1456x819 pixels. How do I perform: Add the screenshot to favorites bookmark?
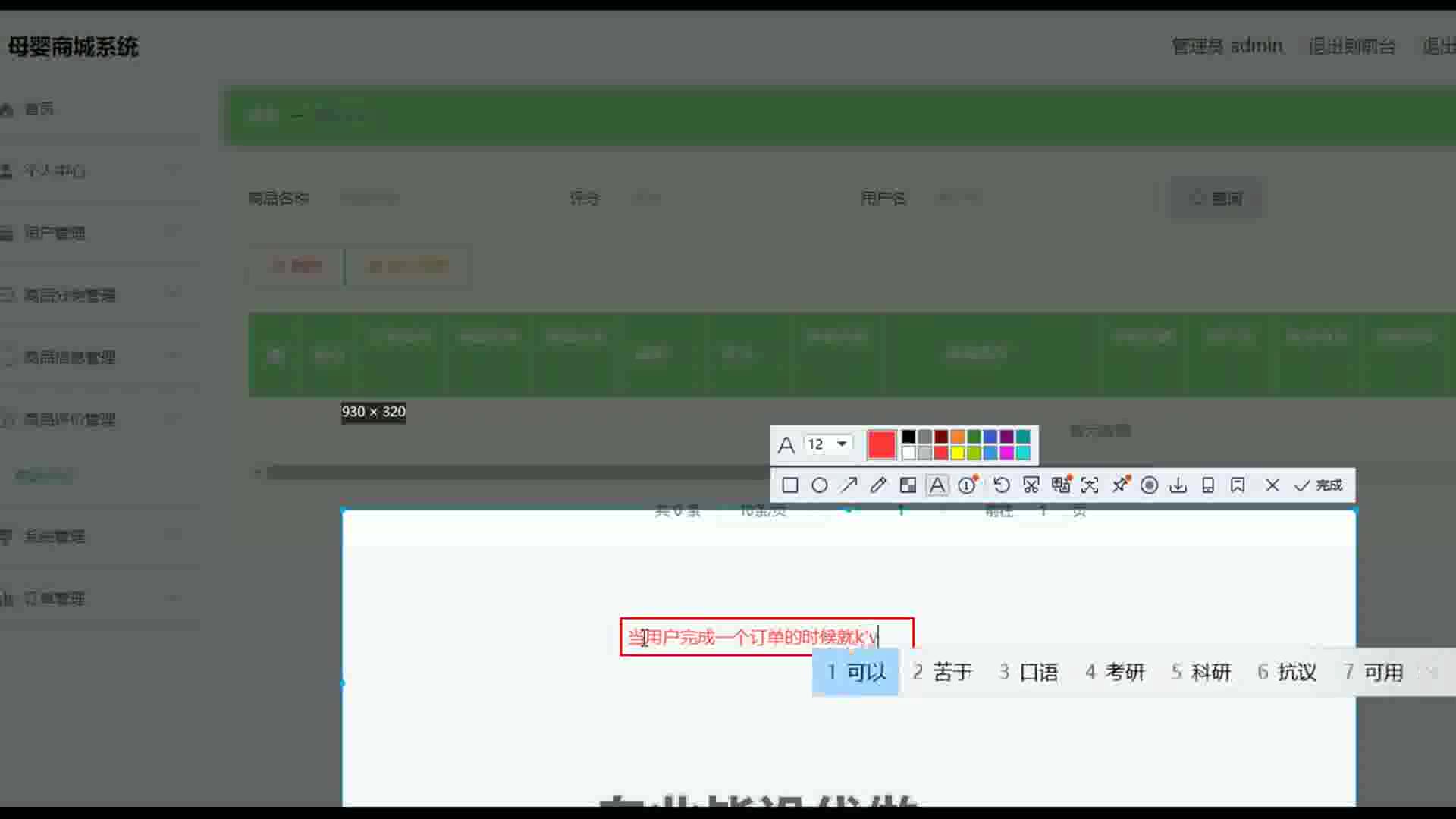pyautogui.click(x=1238, y=485)
